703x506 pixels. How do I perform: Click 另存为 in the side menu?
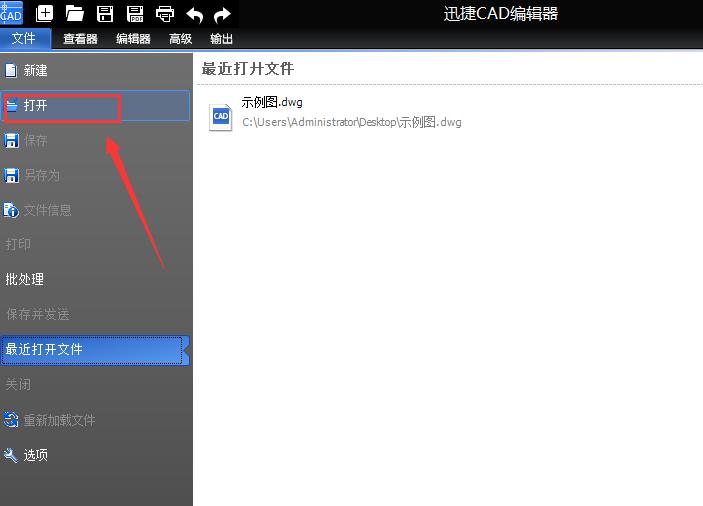click(x=95, y=175)
